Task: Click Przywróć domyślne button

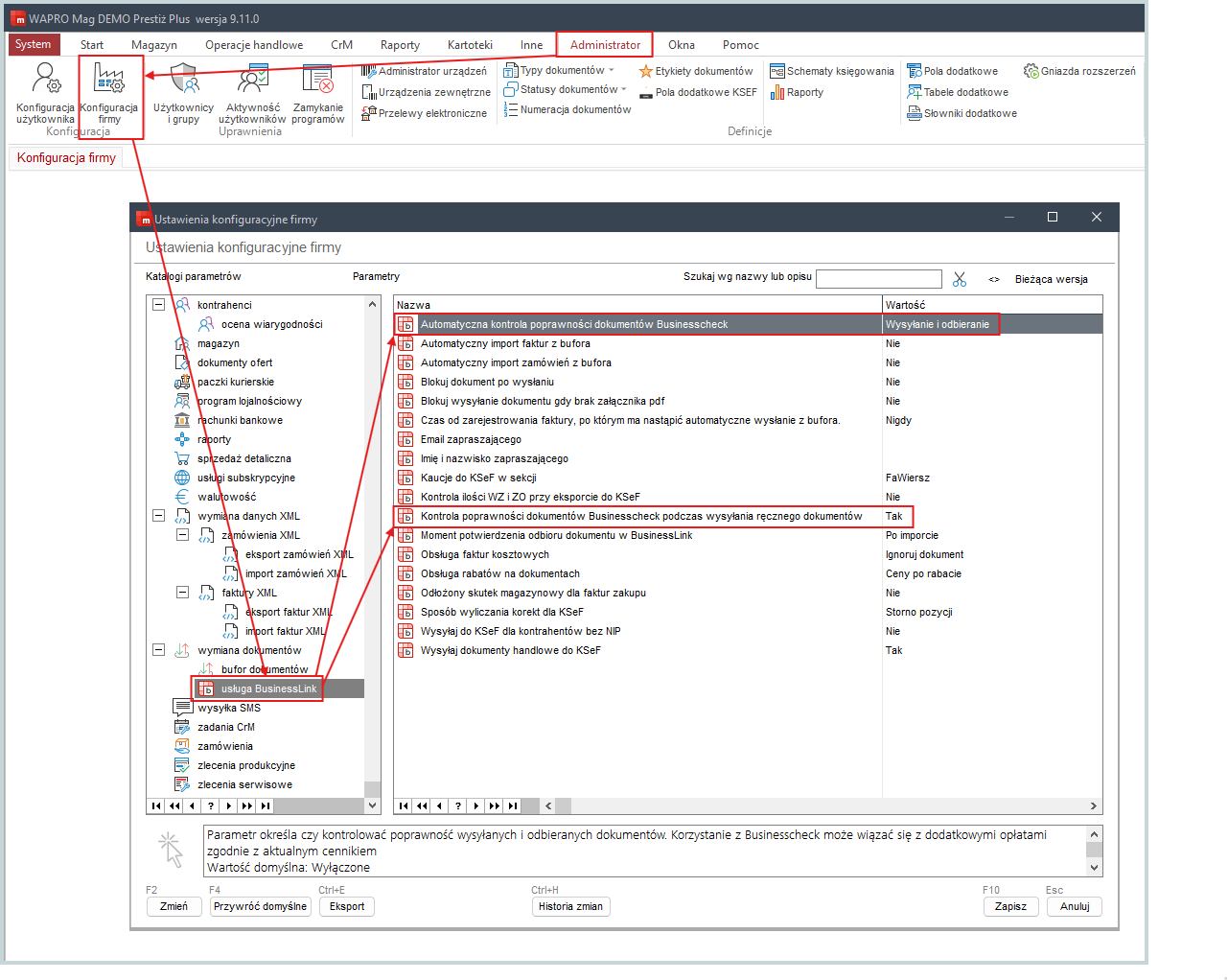Action: click(261, 906)
